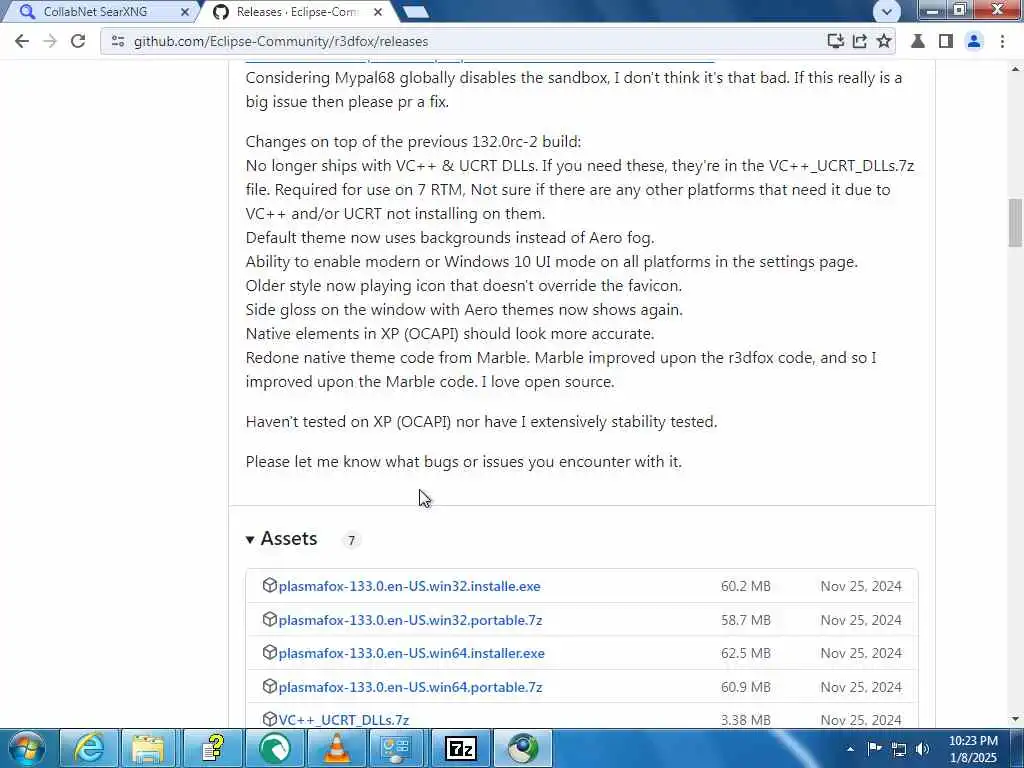
Task: Toggle the side panel icon
Action: (945, 41)
